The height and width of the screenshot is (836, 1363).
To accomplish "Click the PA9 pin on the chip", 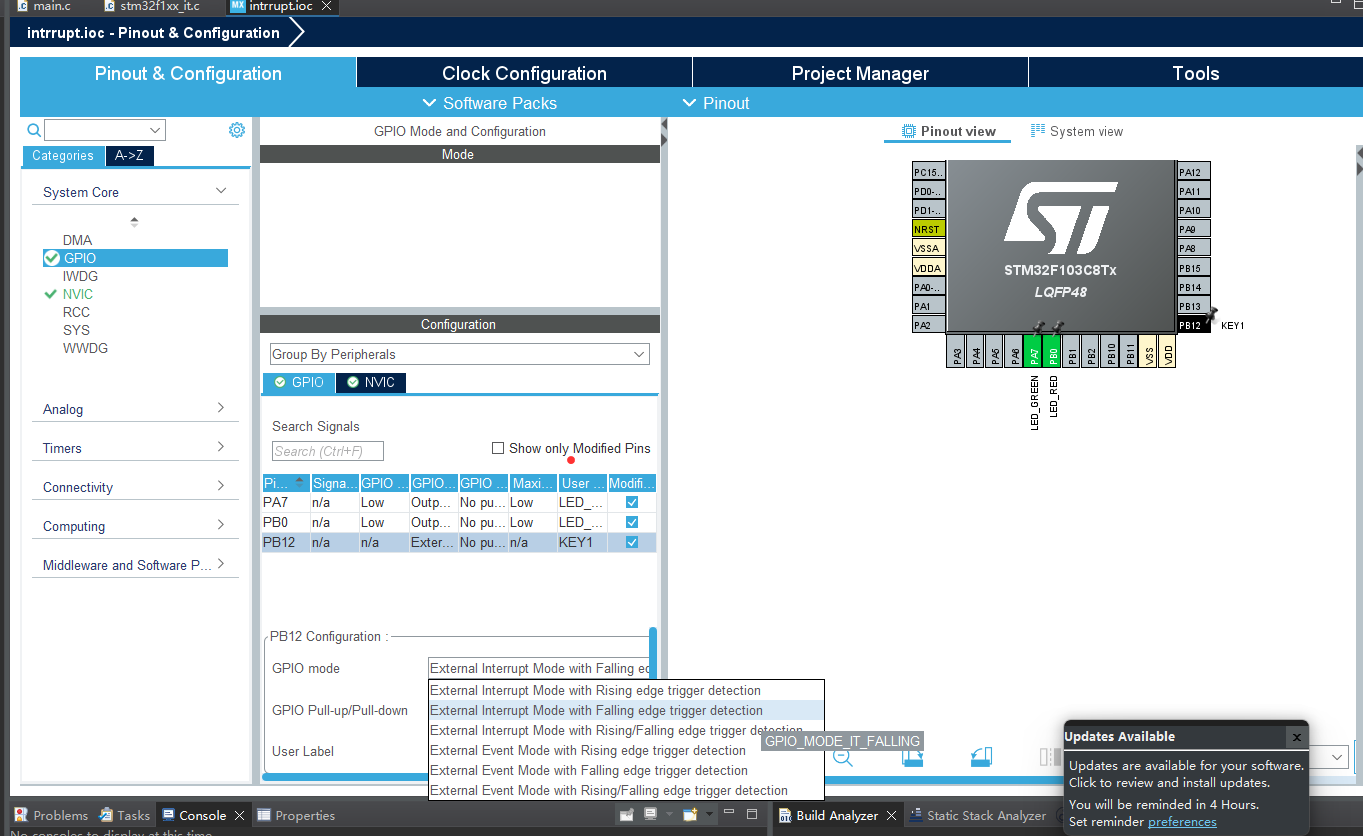I will pyautogui.click(x=1194, y=229).
